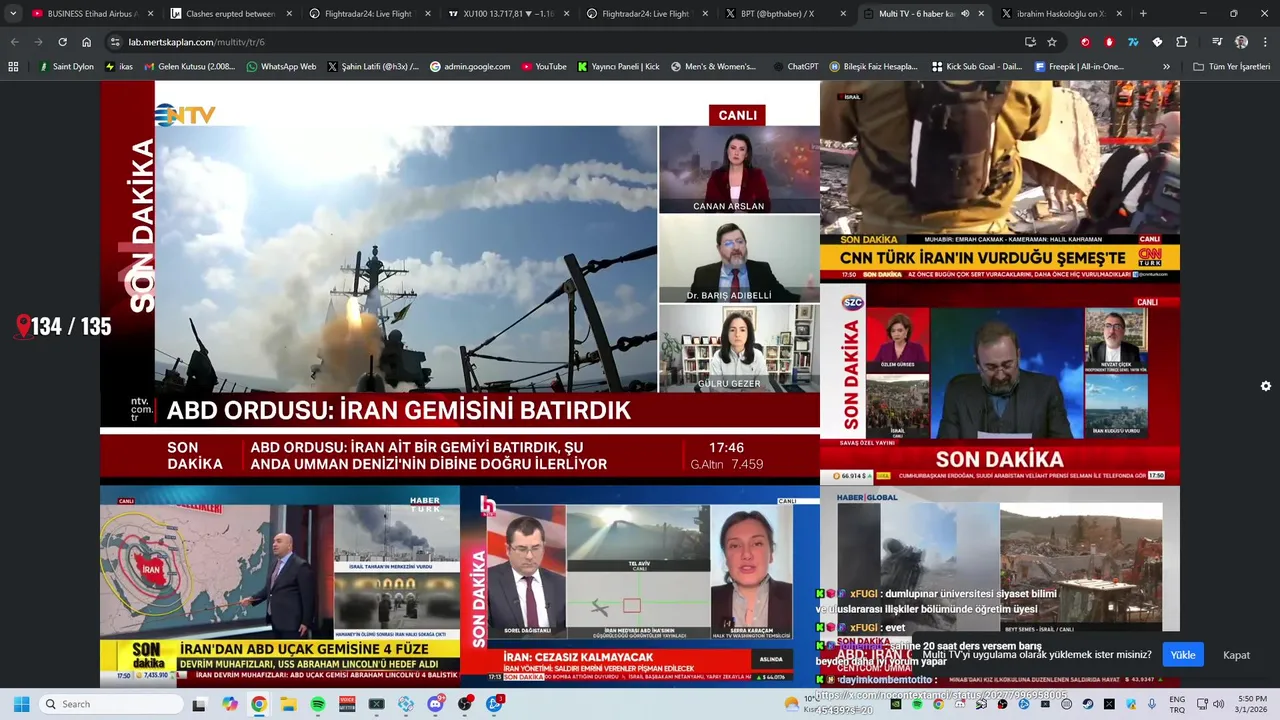The width and height of the screenshot is (1280, 720).
Task: Open the Steam tray icon
Action: coord(1088,704)
